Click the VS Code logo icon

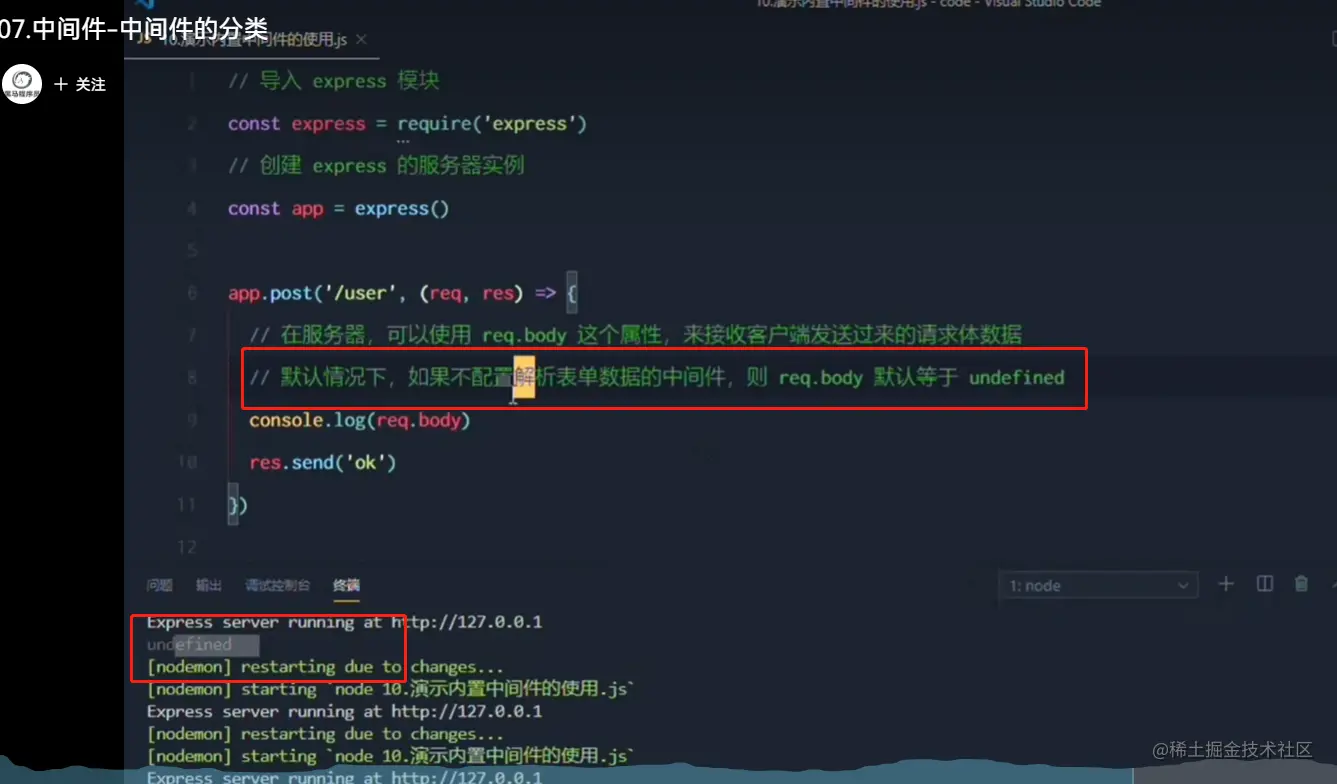[x=145, y=5]
